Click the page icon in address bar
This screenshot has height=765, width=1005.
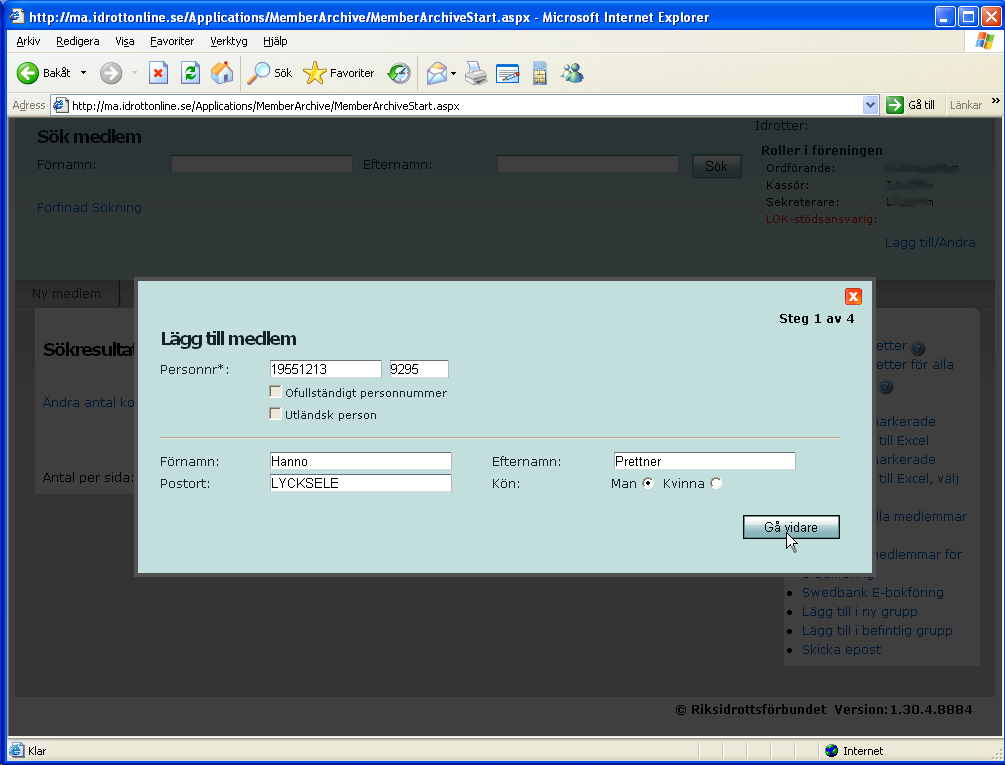point(61,105)
